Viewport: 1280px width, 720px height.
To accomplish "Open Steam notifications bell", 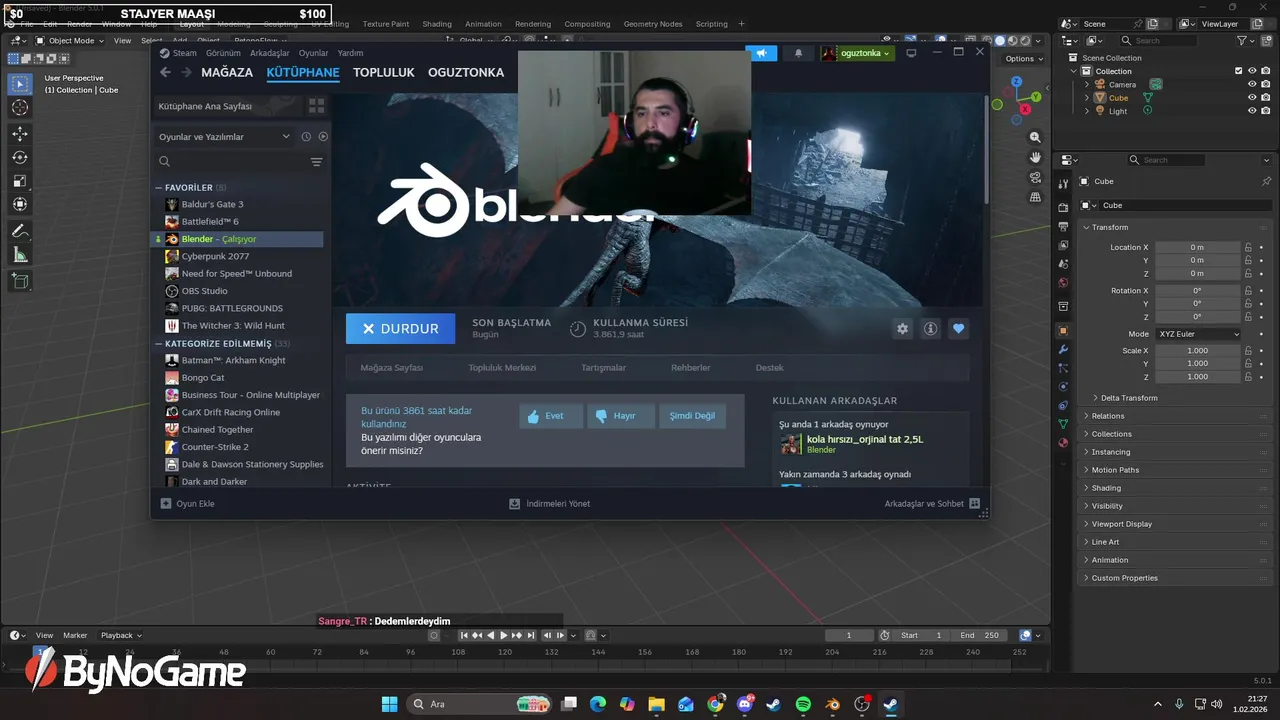I will tap(798, 53).
